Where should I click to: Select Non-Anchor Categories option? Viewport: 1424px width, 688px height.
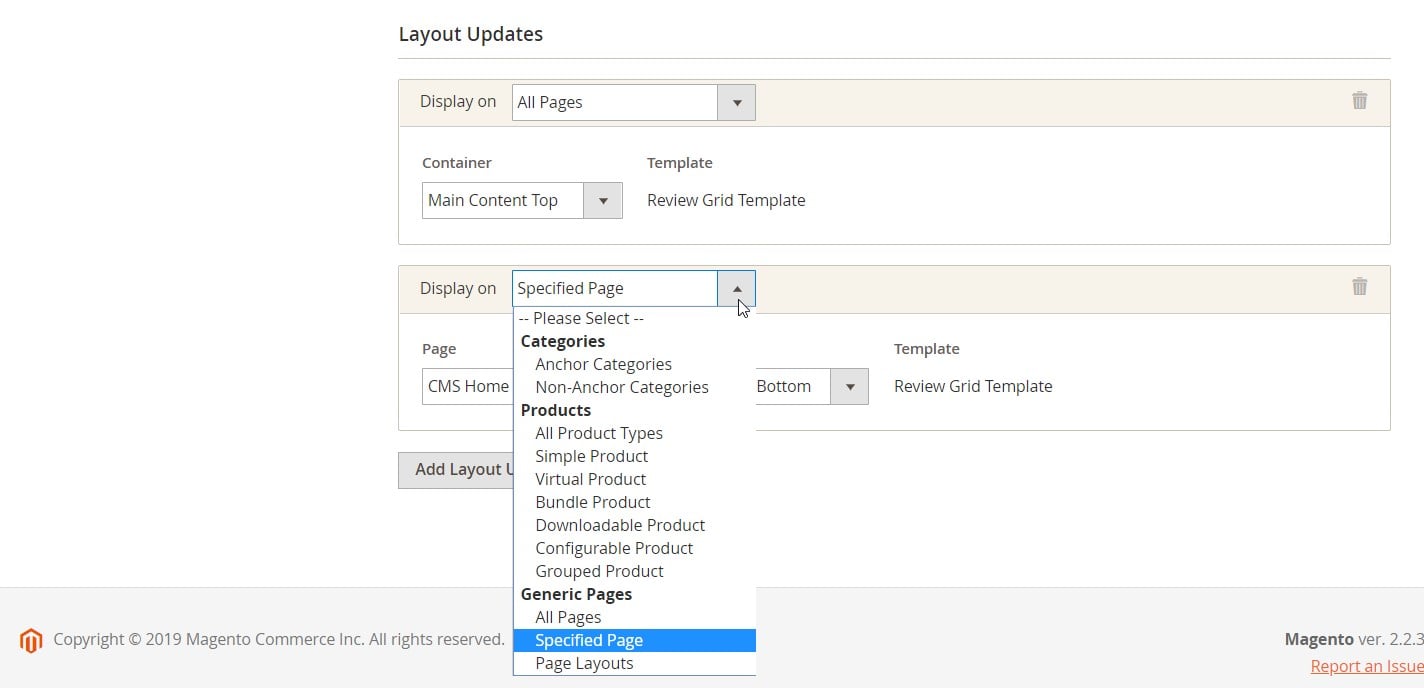tap(634, 387)
